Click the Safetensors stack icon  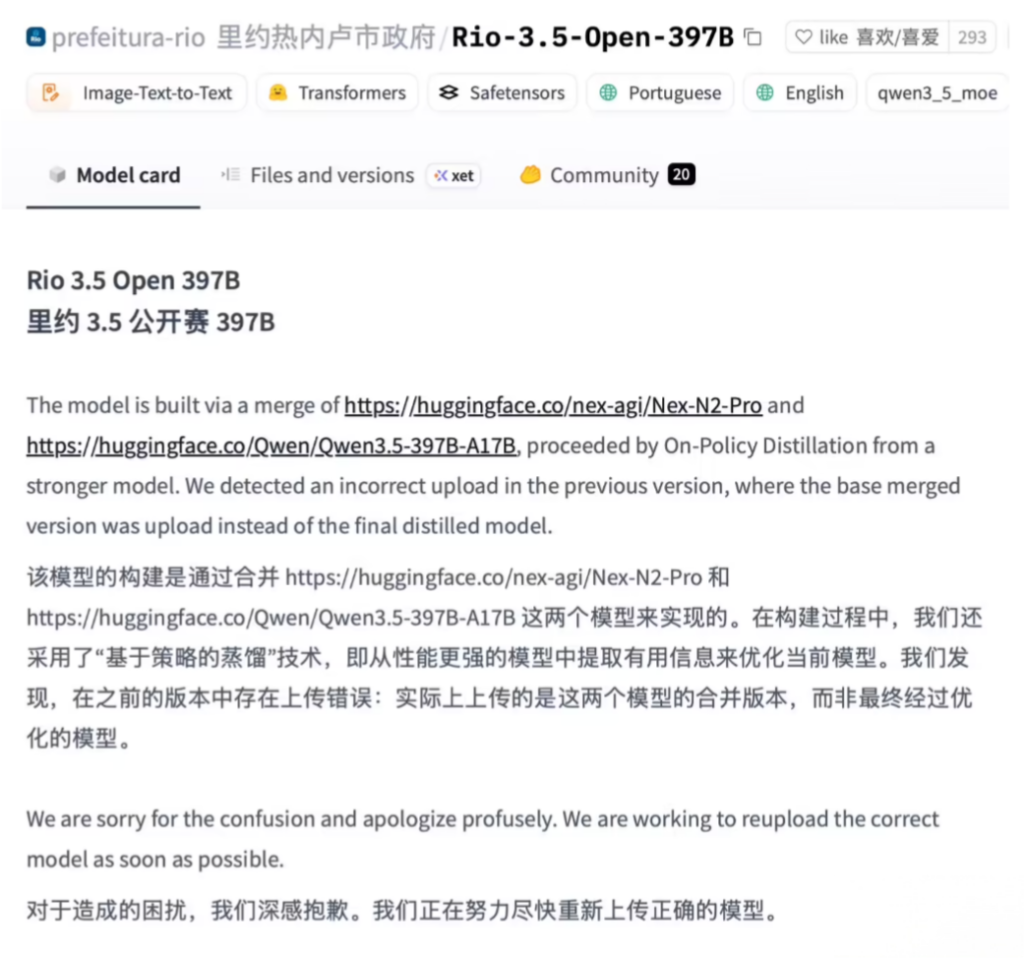[x=449, y=93]
